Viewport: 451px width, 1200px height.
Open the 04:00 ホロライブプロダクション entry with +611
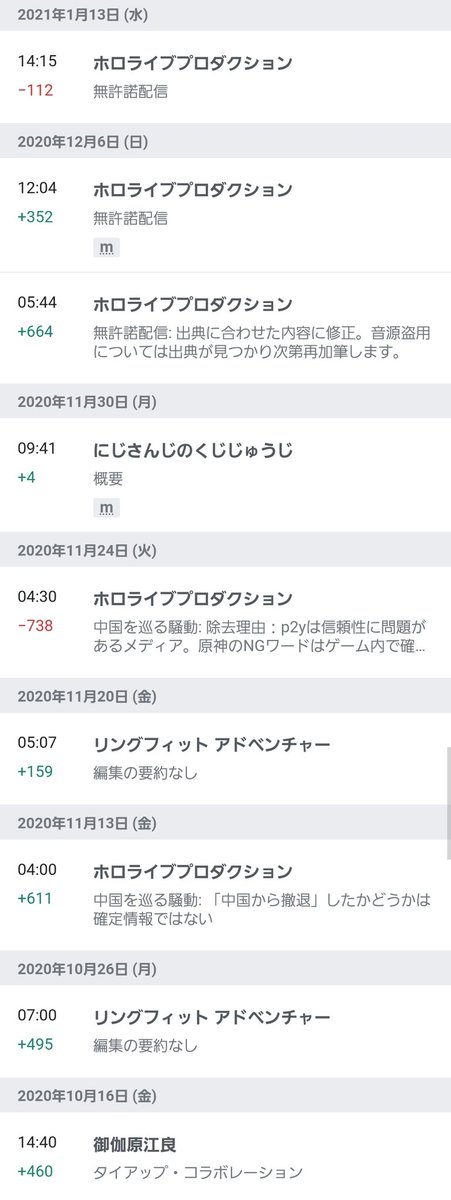pos(225,893)
